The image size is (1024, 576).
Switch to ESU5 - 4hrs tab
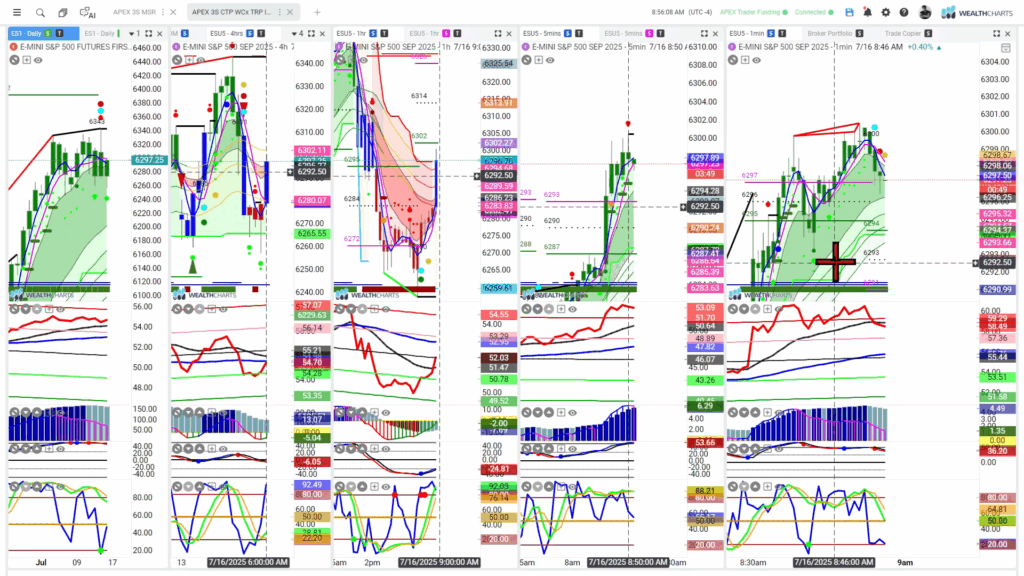point(227,33)
